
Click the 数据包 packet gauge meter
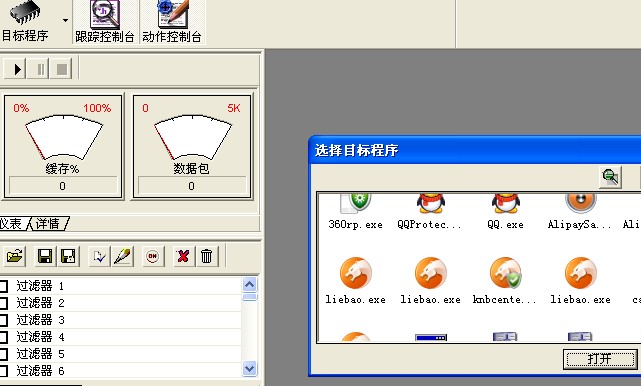pos(193,137)
